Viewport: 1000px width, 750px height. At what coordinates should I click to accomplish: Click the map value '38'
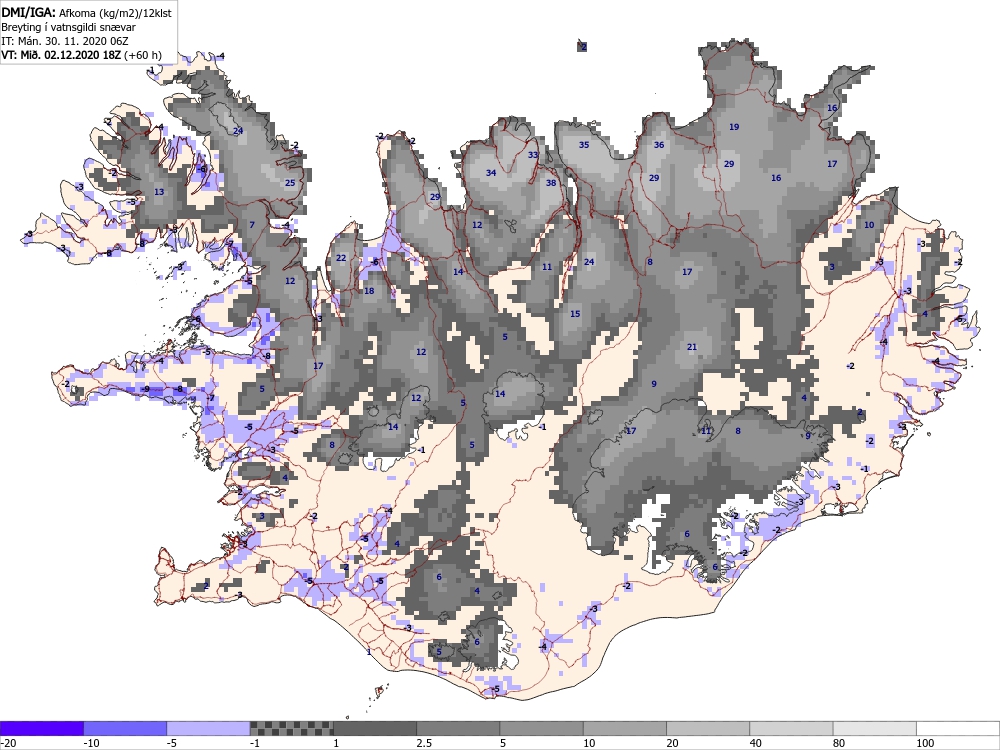(x=551, y=183)
